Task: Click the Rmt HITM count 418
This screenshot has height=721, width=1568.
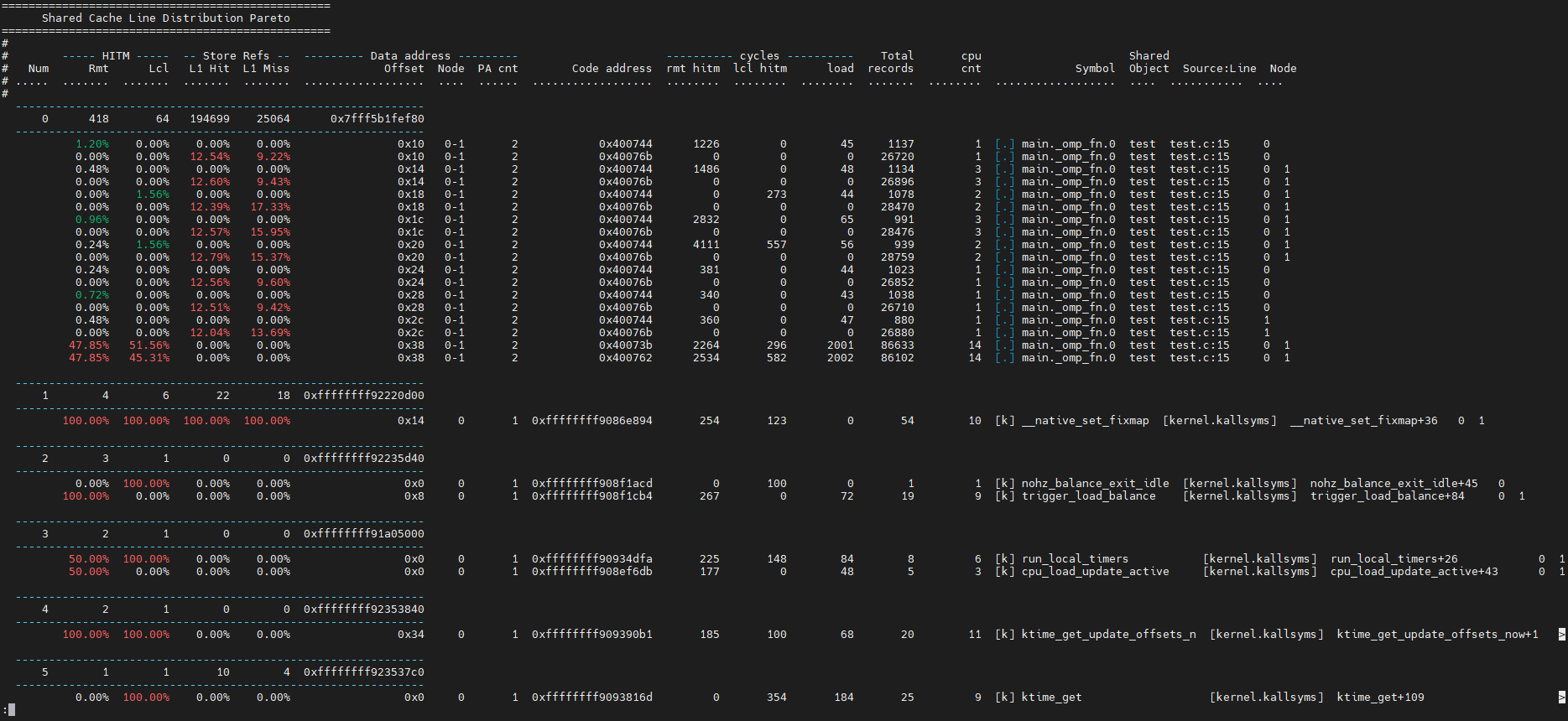Action: coord(99,119)
